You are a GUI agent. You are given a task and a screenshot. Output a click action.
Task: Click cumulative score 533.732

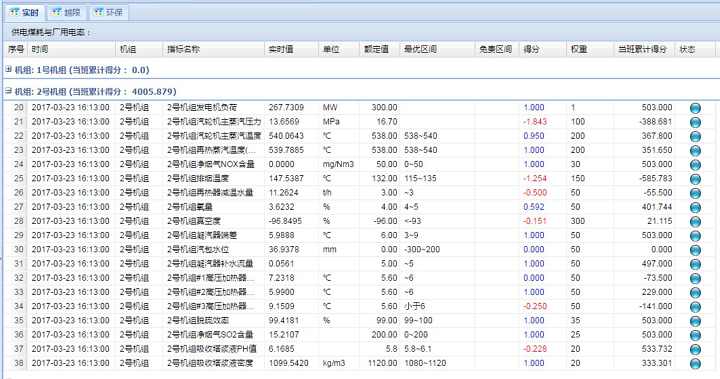pyautogui.click(x=657, y=349)
